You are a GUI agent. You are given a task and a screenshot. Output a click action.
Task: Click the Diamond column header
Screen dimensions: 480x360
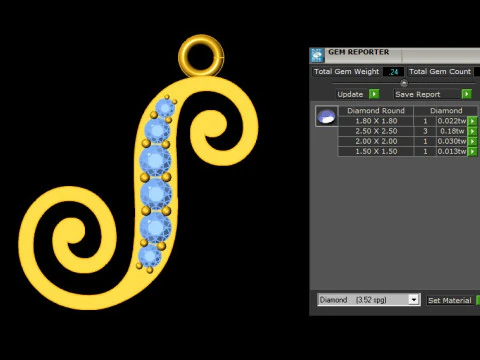pos(446,111)
